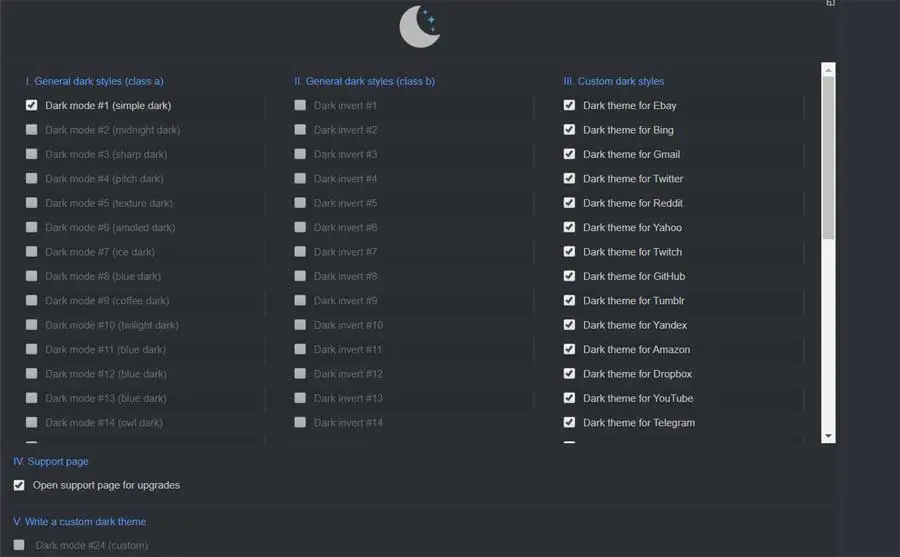Disable Dark theme for Ebay
900x557 pixels.
click(569, 105)
